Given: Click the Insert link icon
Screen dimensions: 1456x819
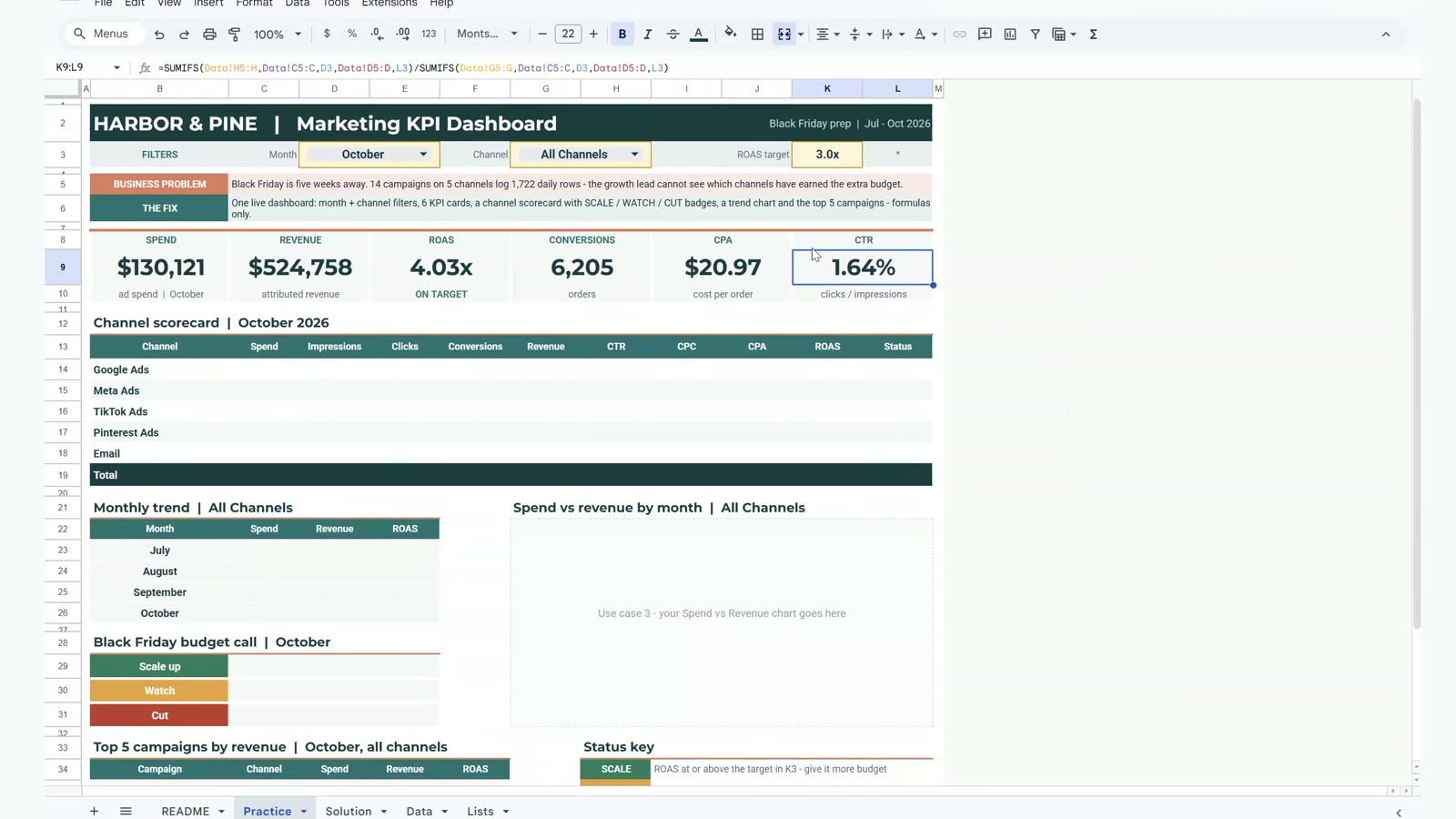Looking at the screenshot, I should pyautogui.click(x=959, y=34).
